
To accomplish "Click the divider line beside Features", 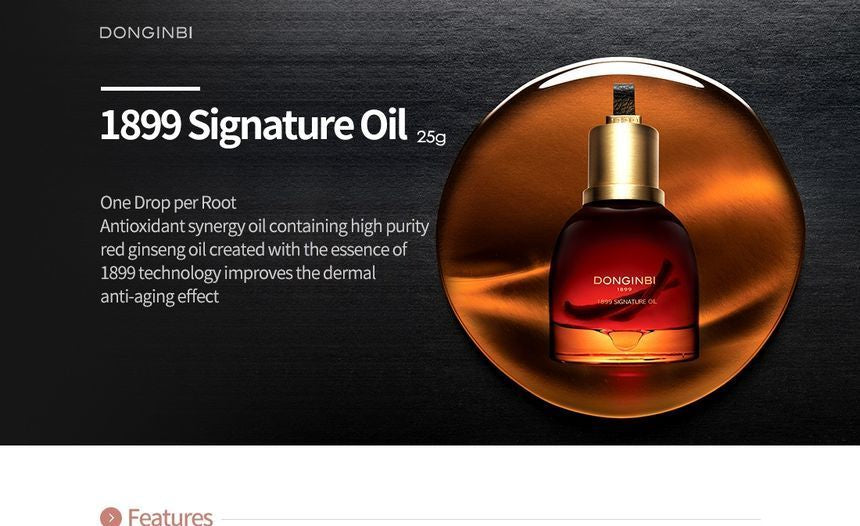I will tap(491, 519).
